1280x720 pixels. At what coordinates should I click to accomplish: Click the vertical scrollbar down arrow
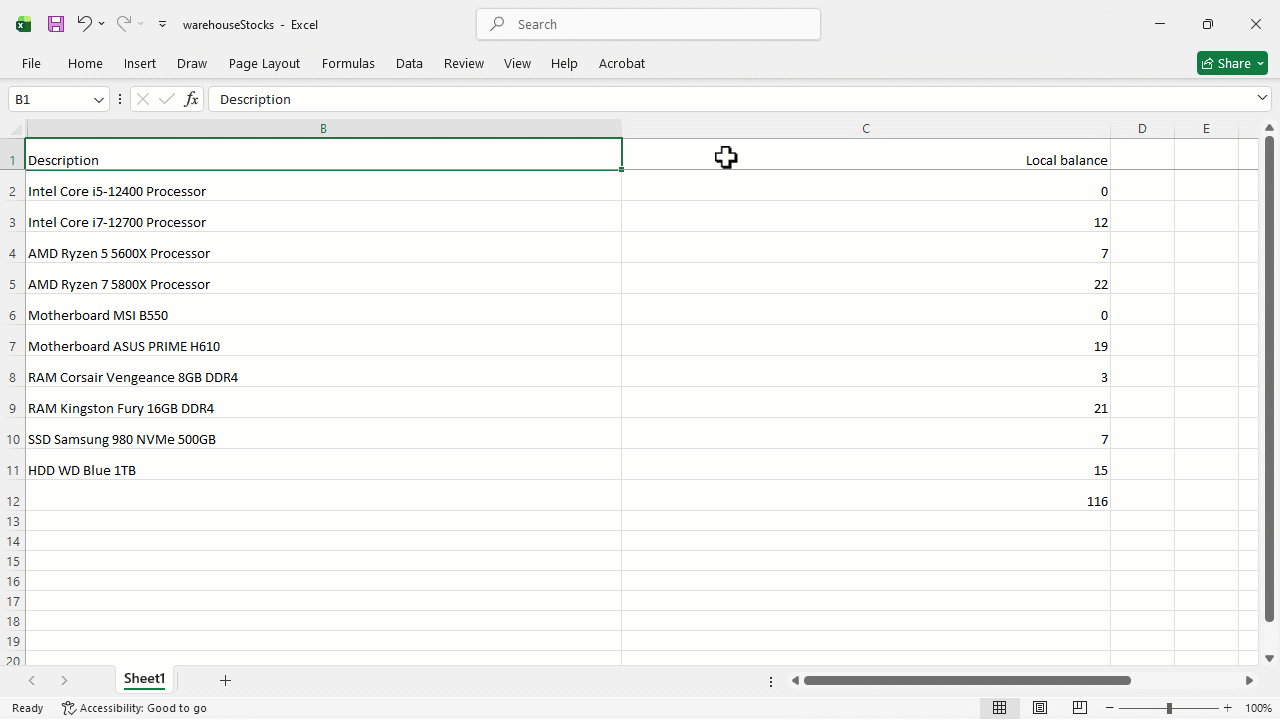tap(1269, 658)
